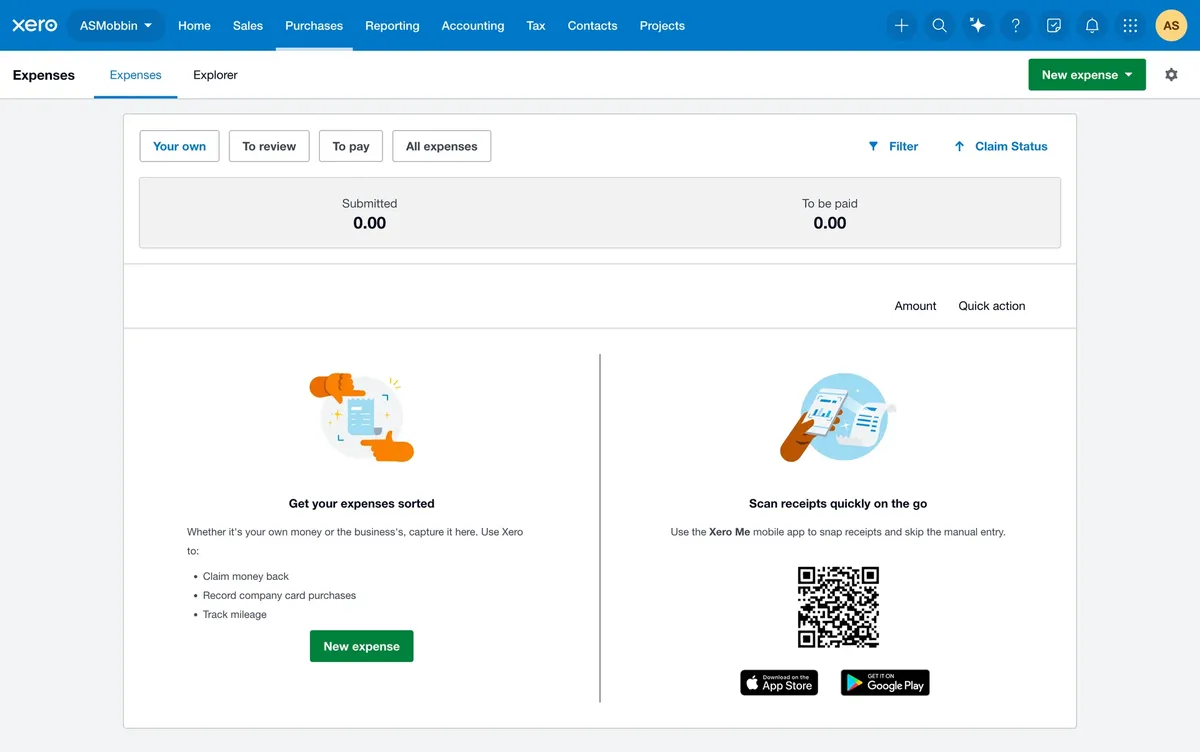Open the expenses settings gear
Image resolution: width=1200 pixels, height=752 pixels.
[1171, 75]
